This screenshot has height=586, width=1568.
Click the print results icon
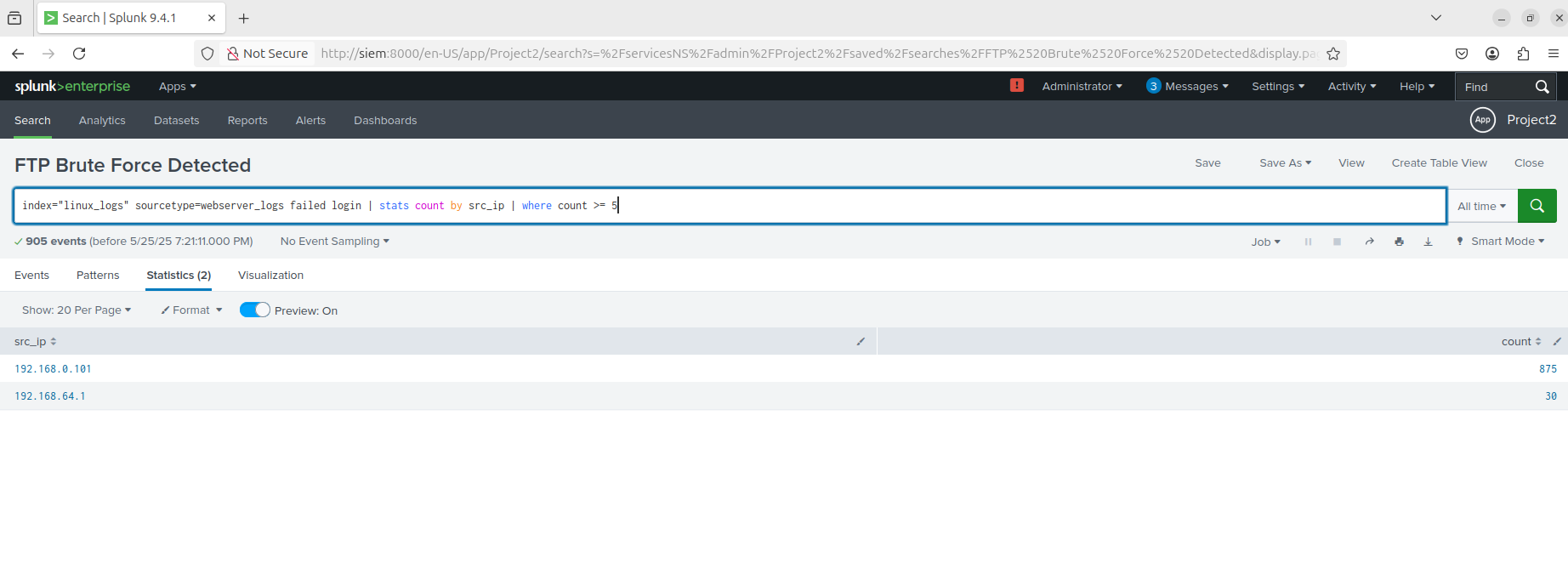tap(1399, 242)
